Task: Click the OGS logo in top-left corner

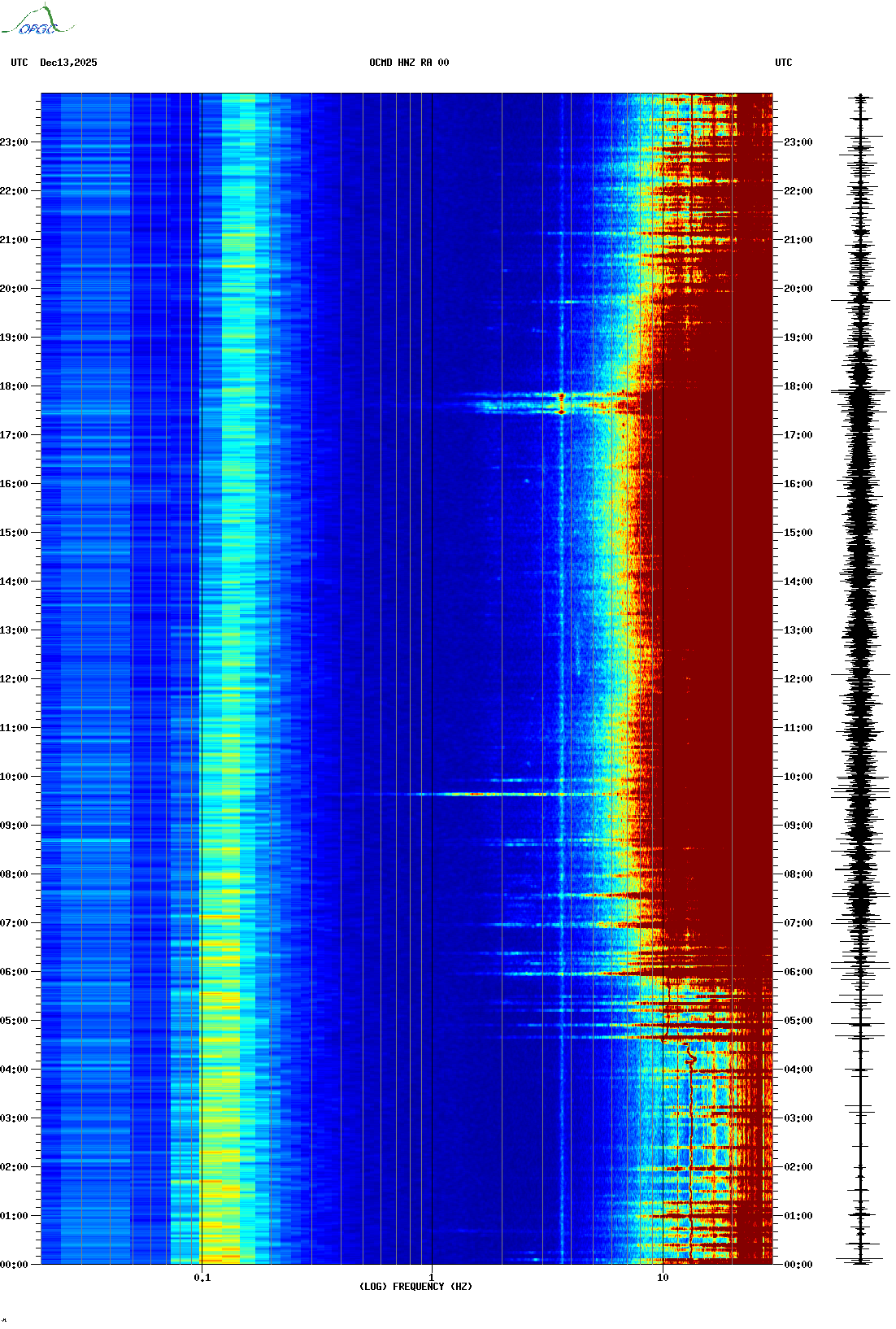Action: click(x=37, y=21)
